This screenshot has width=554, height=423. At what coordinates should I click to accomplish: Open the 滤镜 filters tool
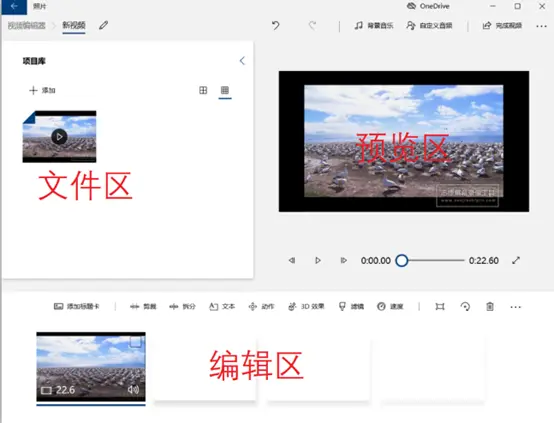[x=351, y=306]
